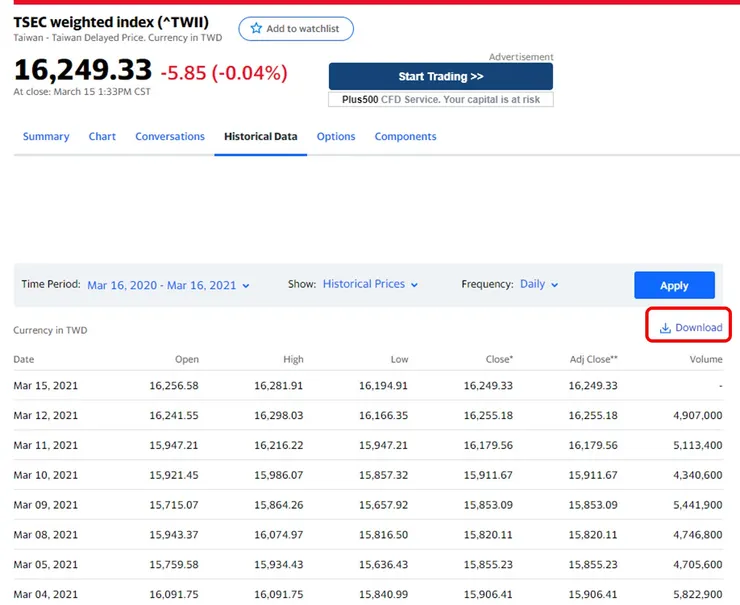The height and width of the screenshot is (605, 740).
Task: Go to the Options tab
Action: coord(336,136)
